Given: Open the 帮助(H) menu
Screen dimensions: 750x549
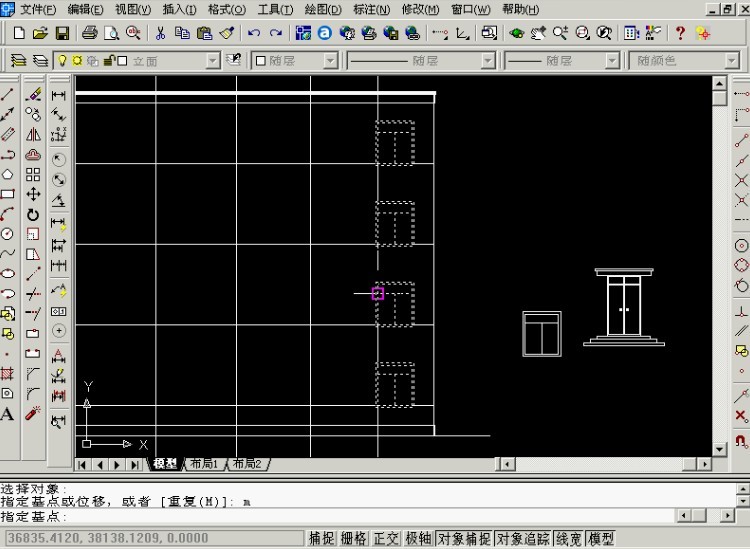Looking at the screenshot, I should [520, 9].
